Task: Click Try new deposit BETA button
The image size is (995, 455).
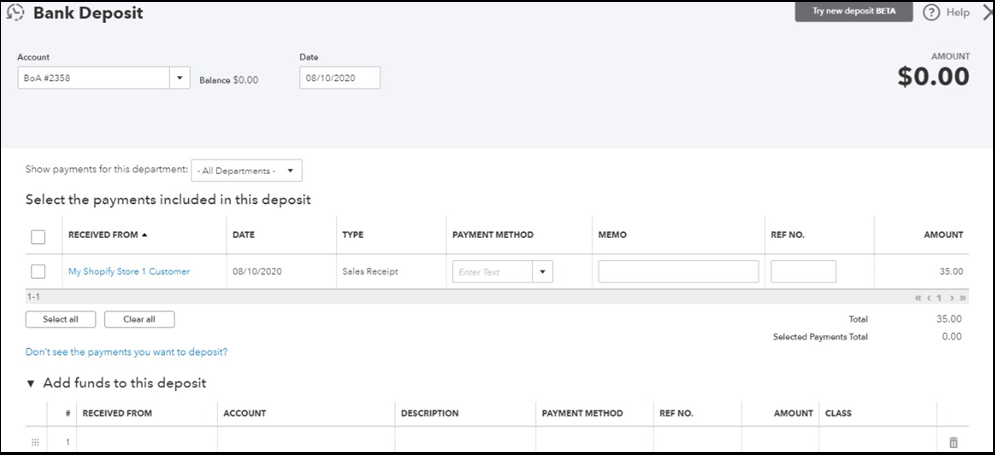Action: (x=852, y=12)
